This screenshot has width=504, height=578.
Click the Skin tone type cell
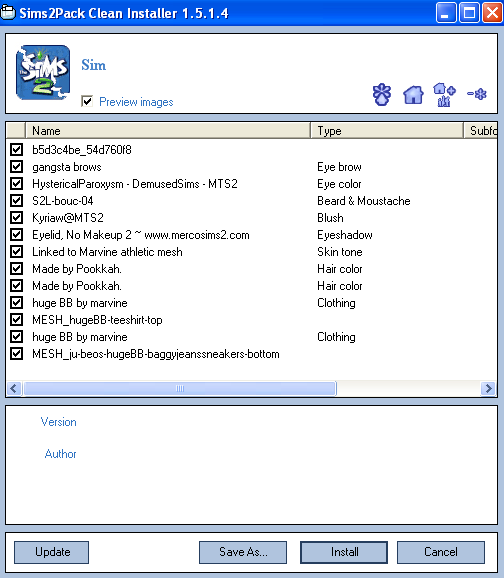coord(340,252)
